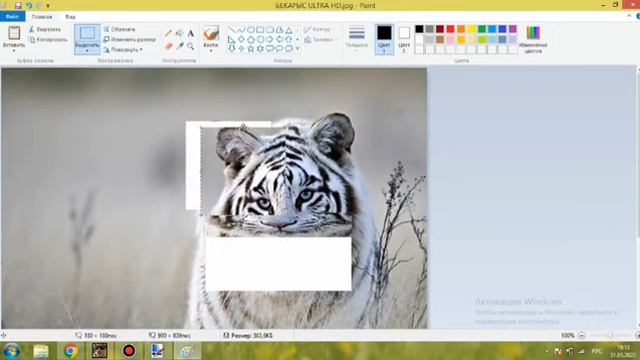Choose the Oval shape
Image resolution: width=640 pixels, height=360 pixels.
click(251, 30)
